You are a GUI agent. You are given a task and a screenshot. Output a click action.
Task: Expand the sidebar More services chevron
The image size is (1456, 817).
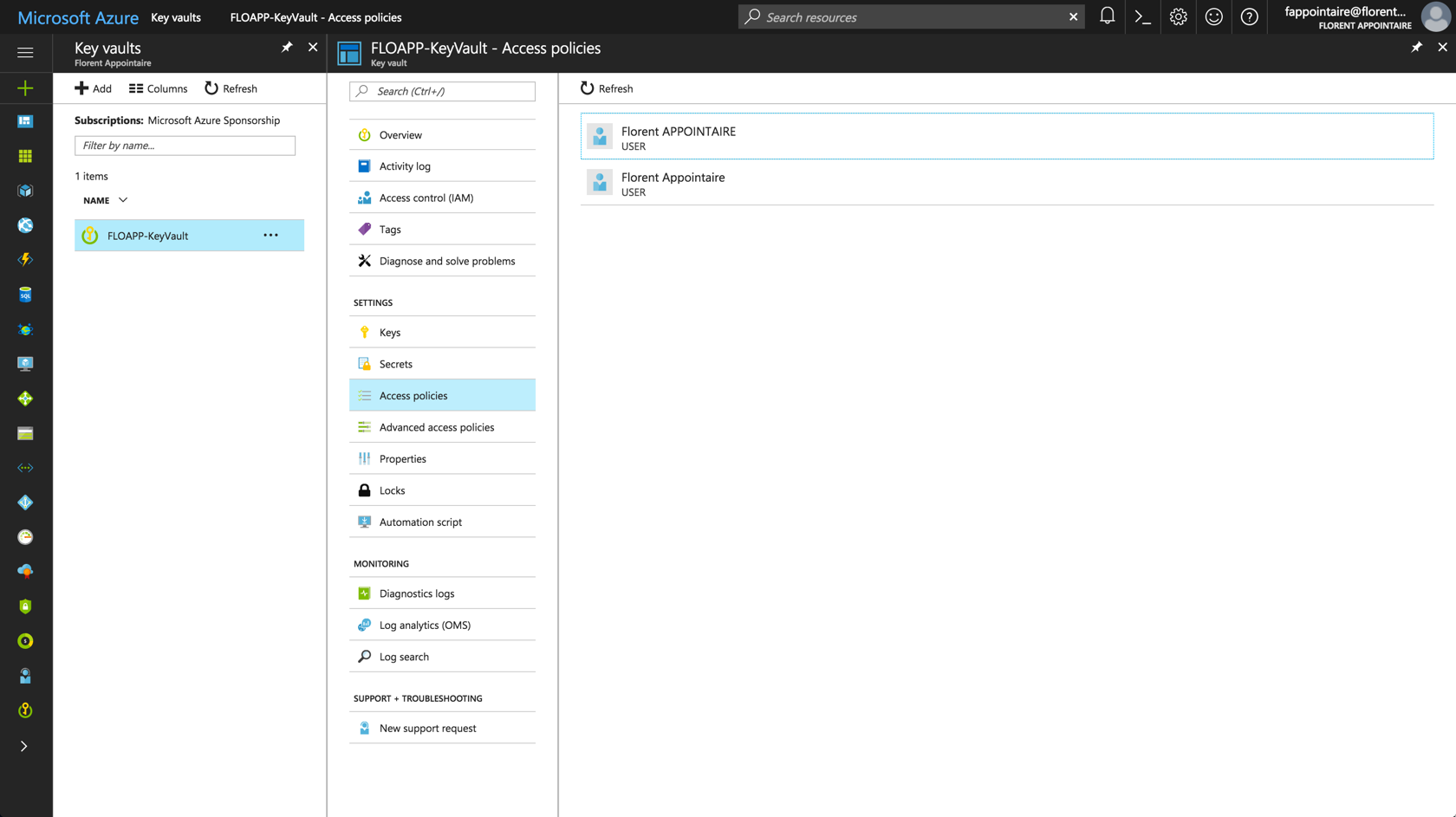pos(24,746)
